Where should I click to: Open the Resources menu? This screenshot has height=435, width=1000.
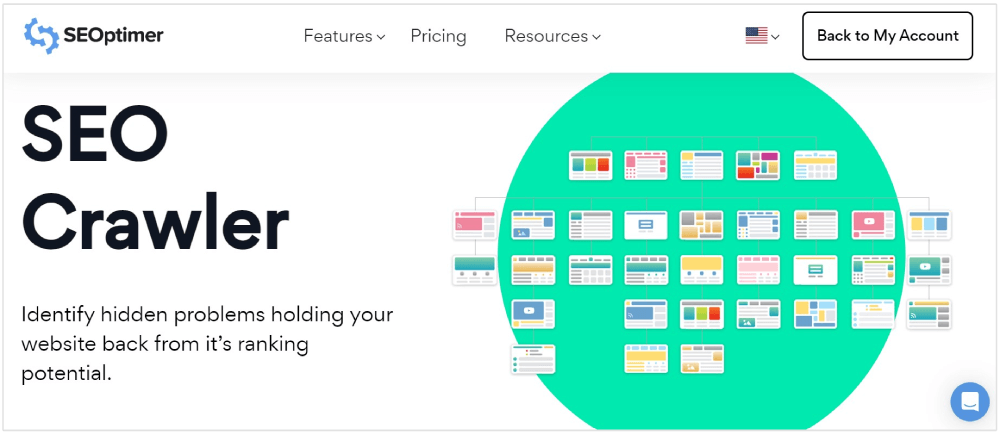point(546,36)
